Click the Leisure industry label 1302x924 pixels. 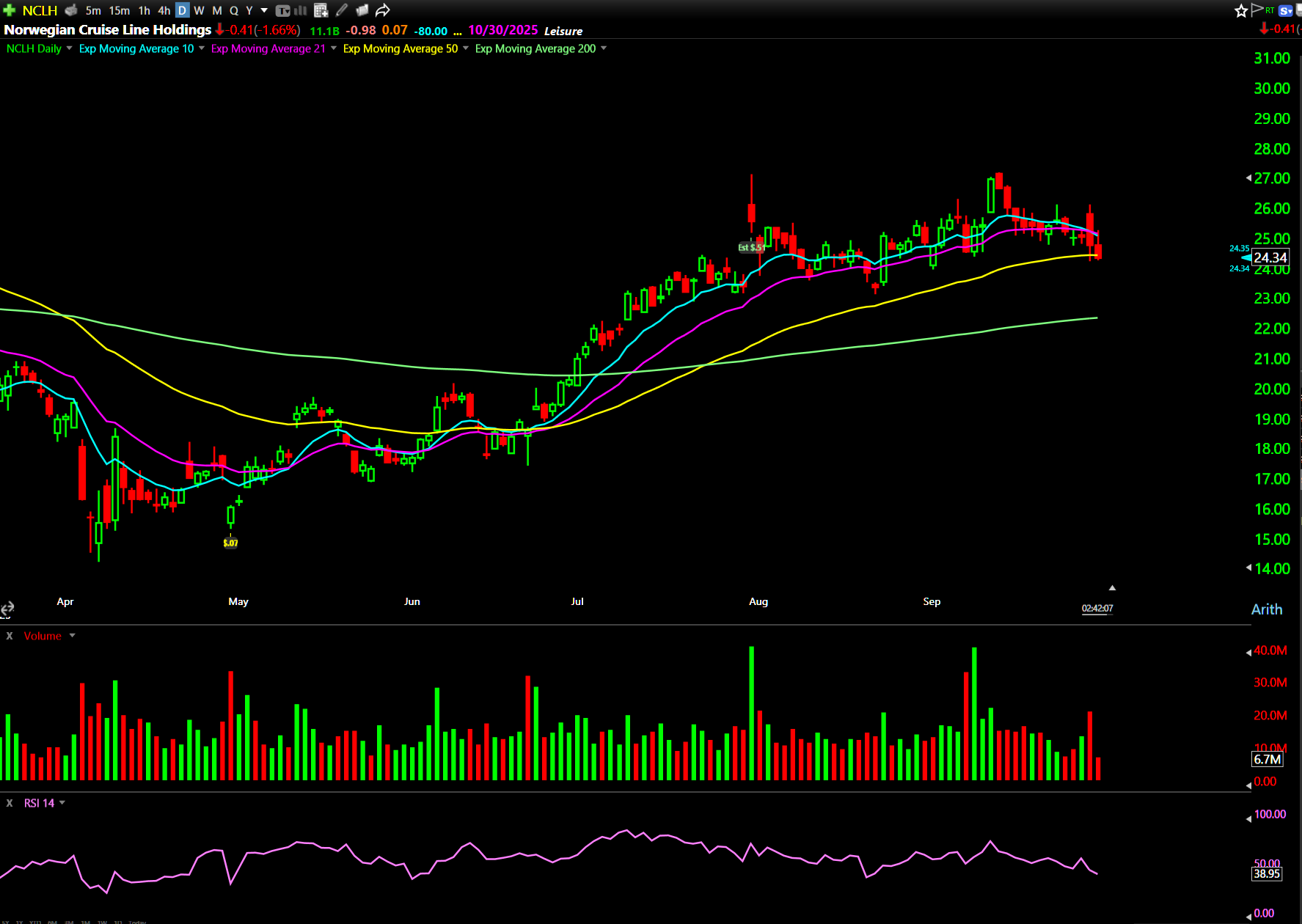tap(563, 31)
